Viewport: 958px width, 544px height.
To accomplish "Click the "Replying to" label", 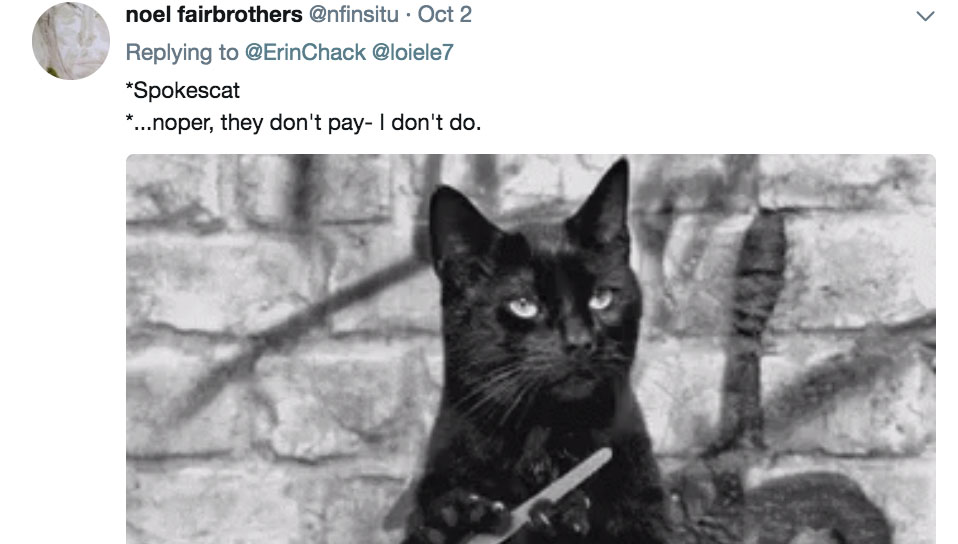I will [182, 53].
